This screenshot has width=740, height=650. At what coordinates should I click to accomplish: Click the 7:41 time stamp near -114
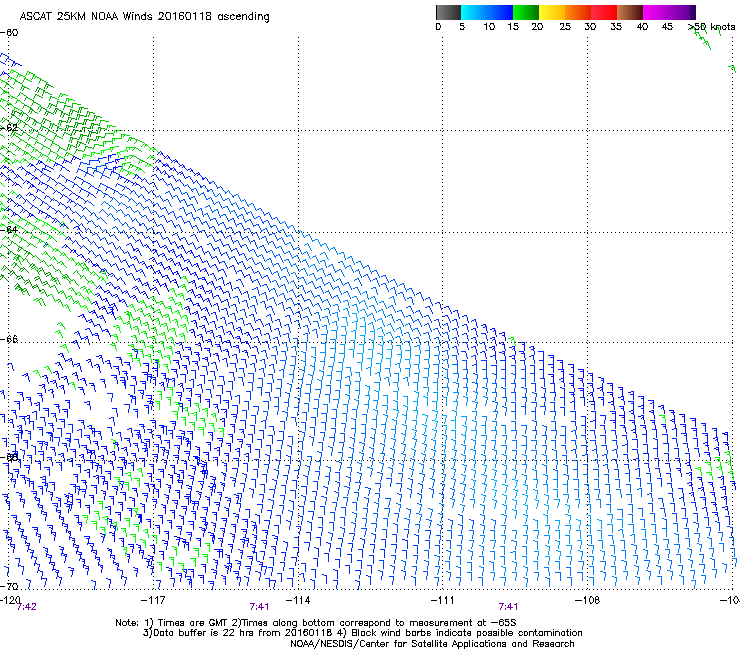(x=259, y=607)
